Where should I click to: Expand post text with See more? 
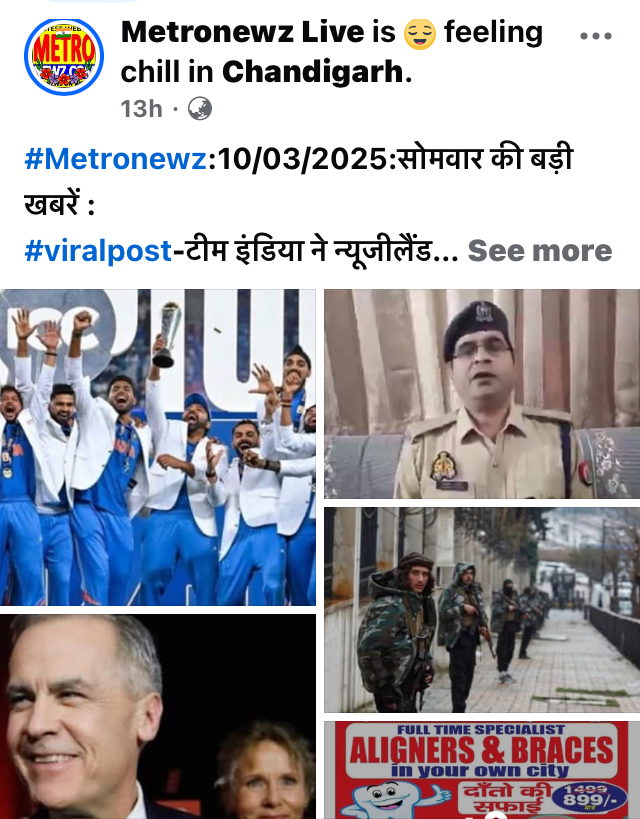coord(540,251)
